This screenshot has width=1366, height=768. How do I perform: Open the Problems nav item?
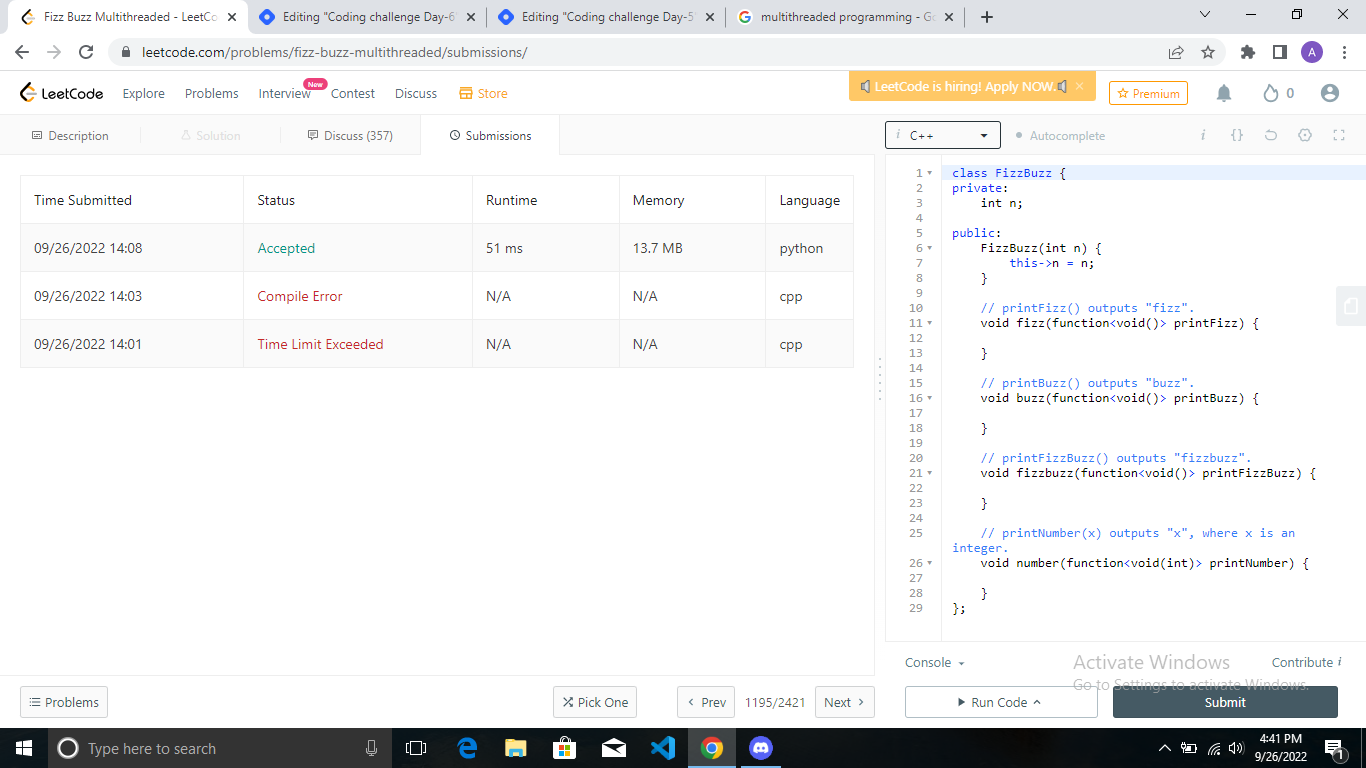pos(211,93)
